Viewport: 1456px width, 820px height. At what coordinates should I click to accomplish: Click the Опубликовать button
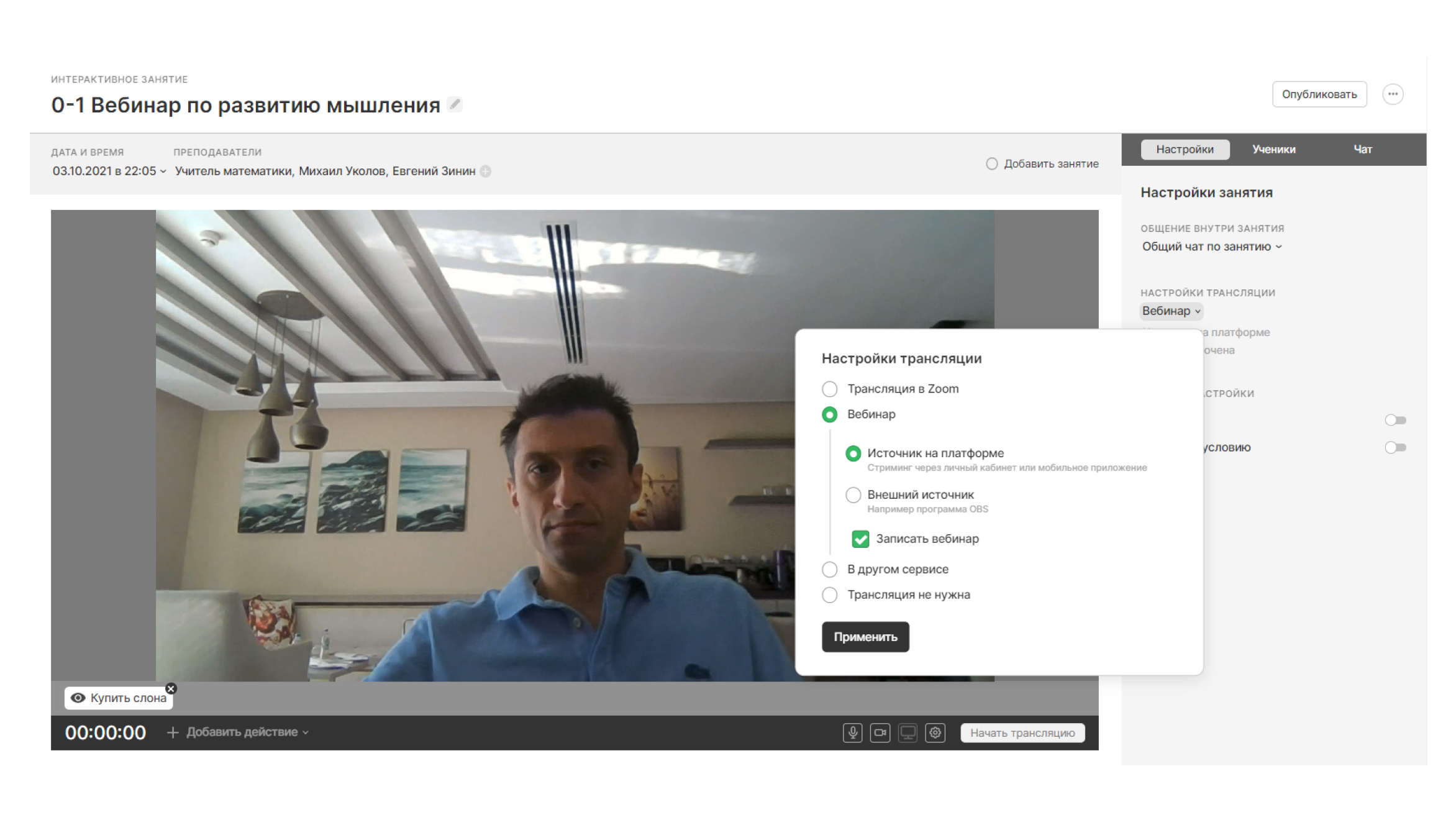point(1319,94)
